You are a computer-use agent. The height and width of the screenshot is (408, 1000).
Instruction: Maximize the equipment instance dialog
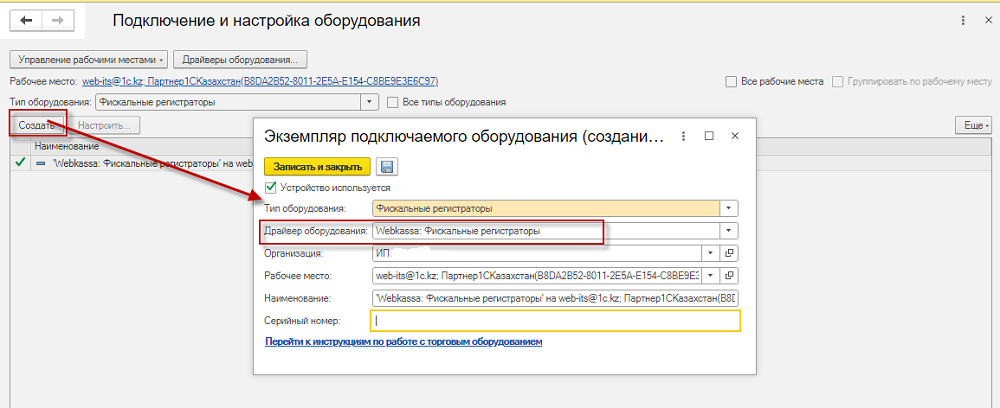click(x=709, y=136)
